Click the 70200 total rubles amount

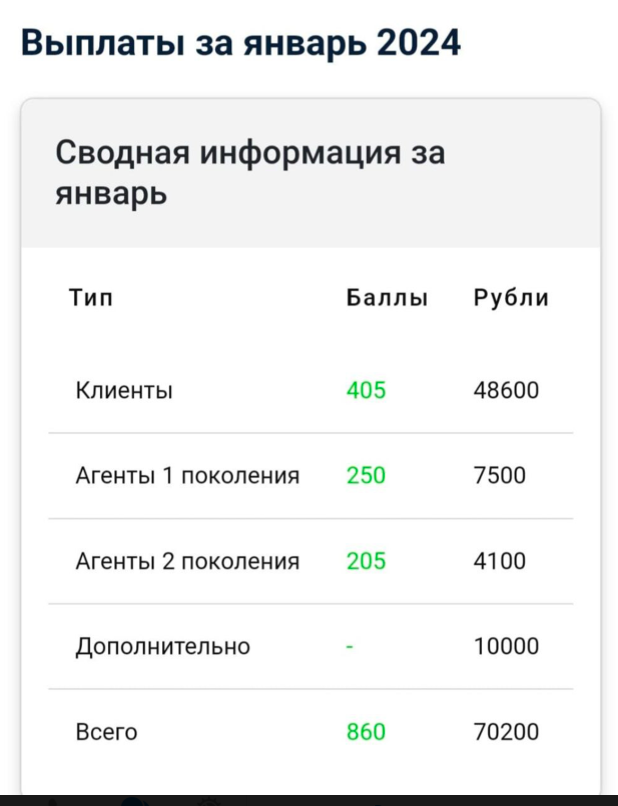[x=507, y=731]
